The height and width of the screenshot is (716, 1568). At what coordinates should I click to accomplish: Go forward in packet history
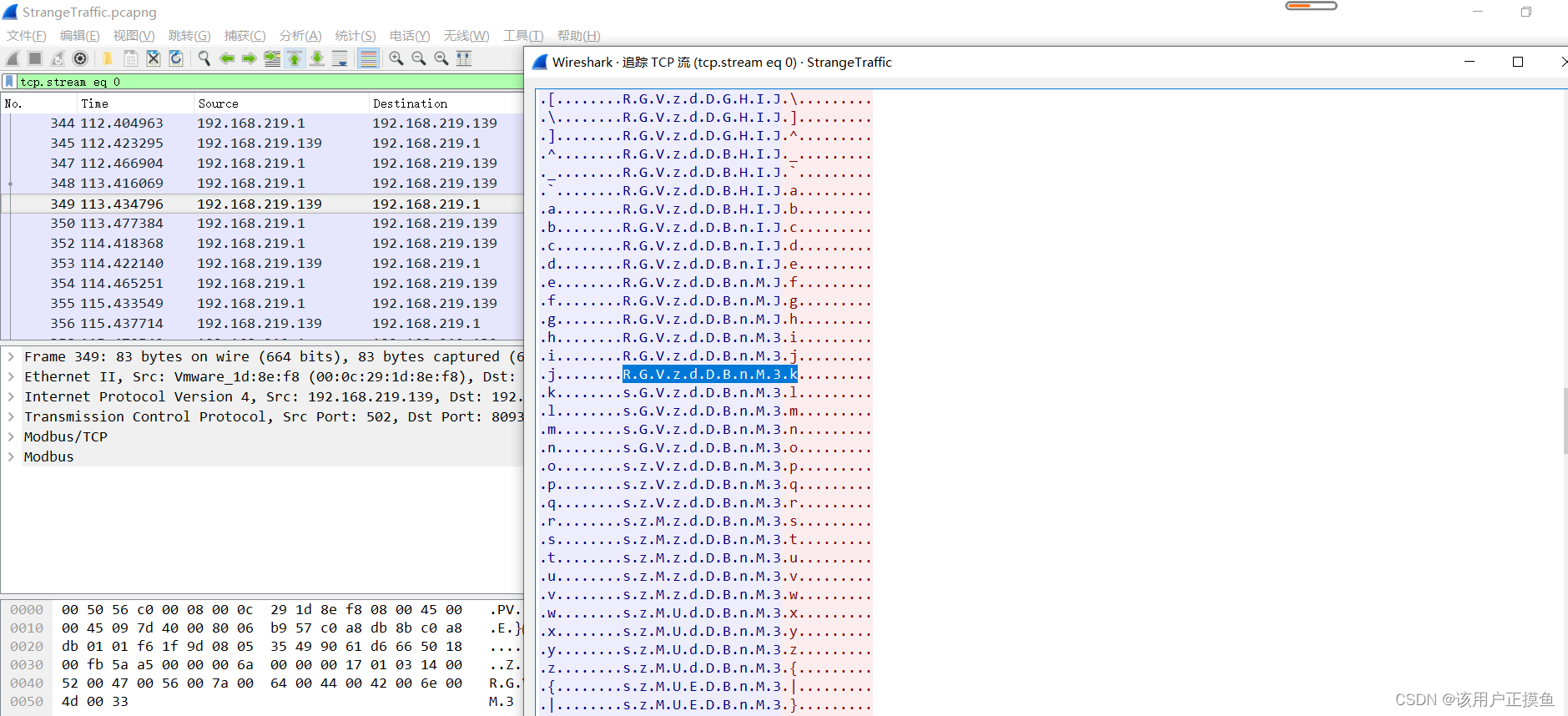click(250, 58)
